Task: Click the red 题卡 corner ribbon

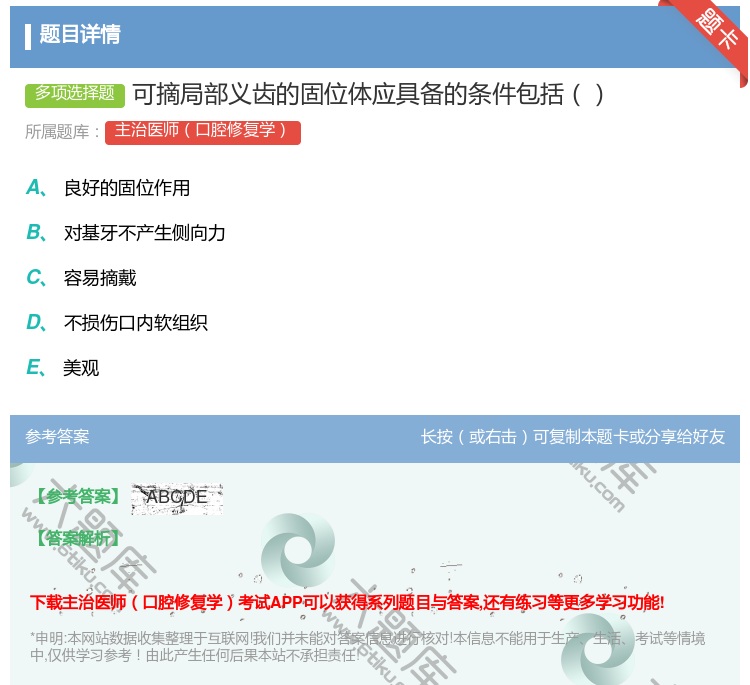Action: (715, 33)
